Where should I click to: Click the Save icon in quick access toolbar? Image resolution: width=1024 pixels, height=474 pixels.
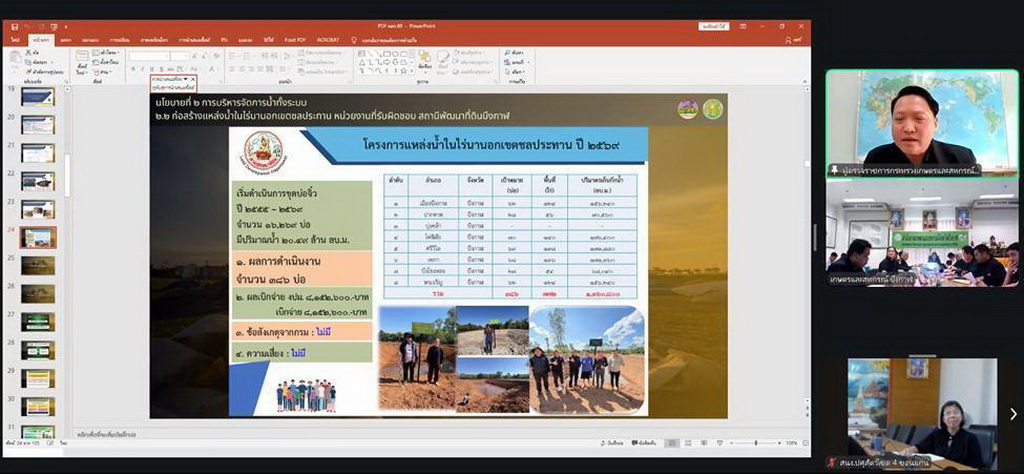(15, 28)
